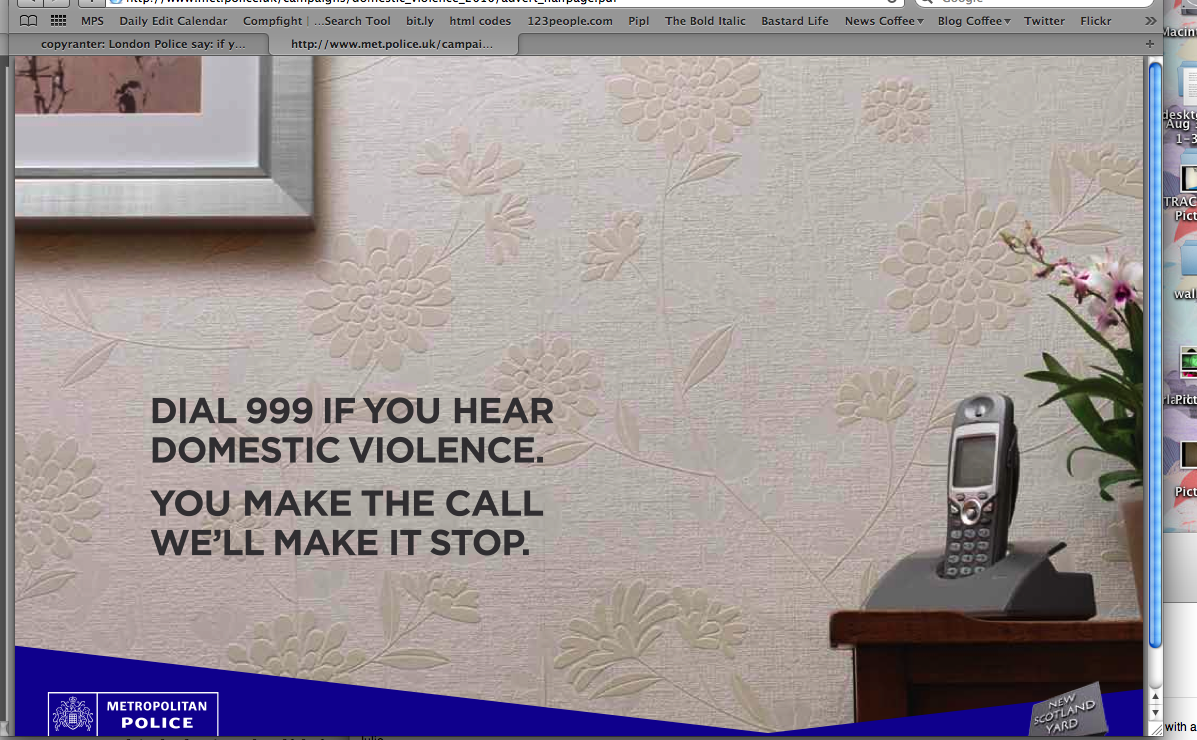Expand the Blog Coffee bookmark folder

[974, 21]
